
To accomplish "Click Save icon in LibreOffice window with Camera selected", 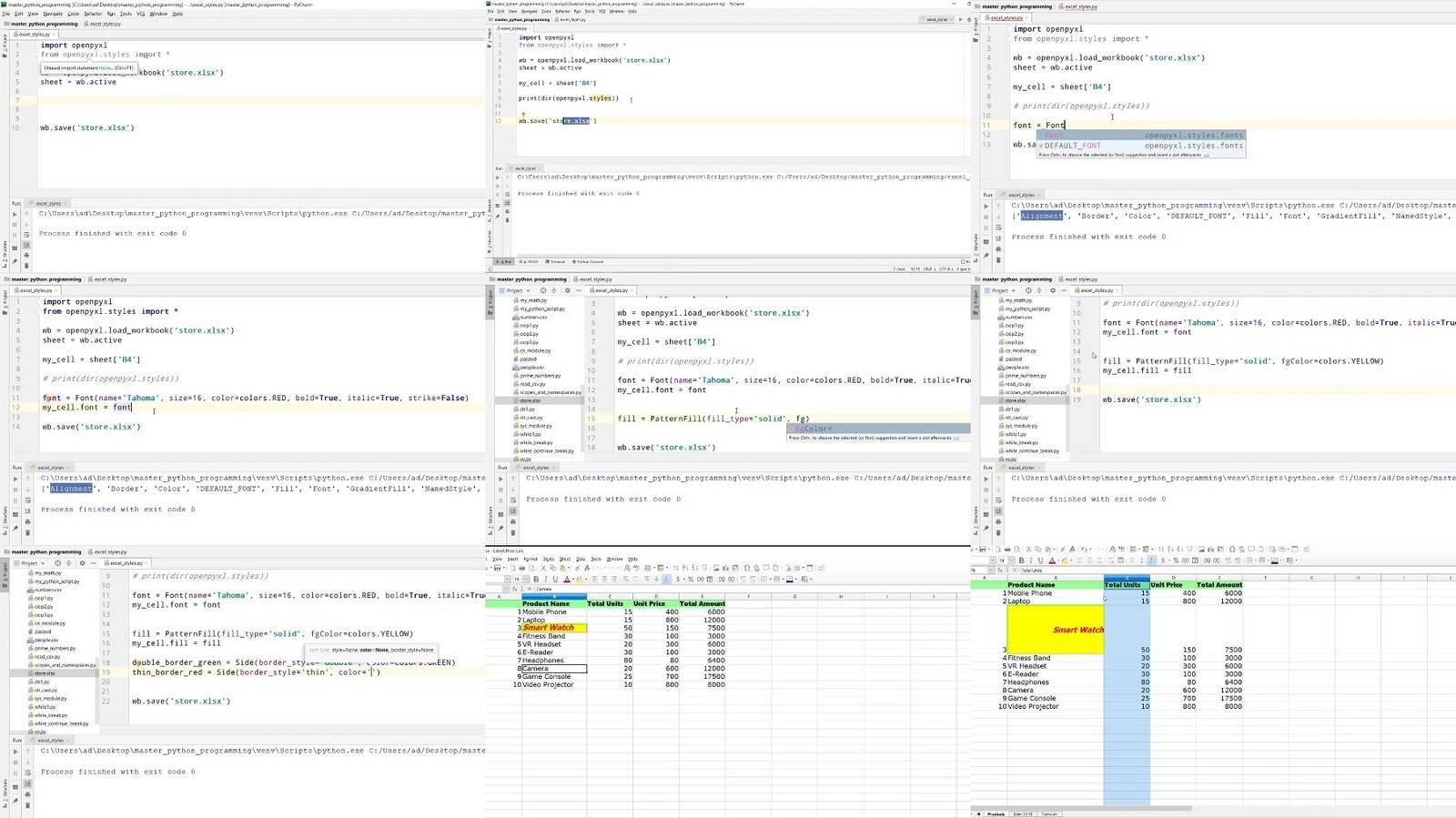I will pyautogui.click(x=498, y=568).
